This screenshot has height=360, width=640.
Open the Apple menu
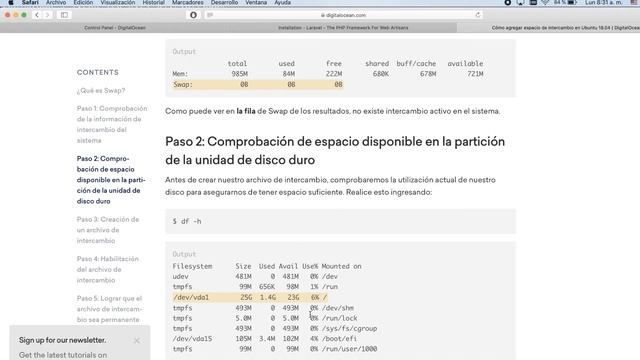coord(11,2)
